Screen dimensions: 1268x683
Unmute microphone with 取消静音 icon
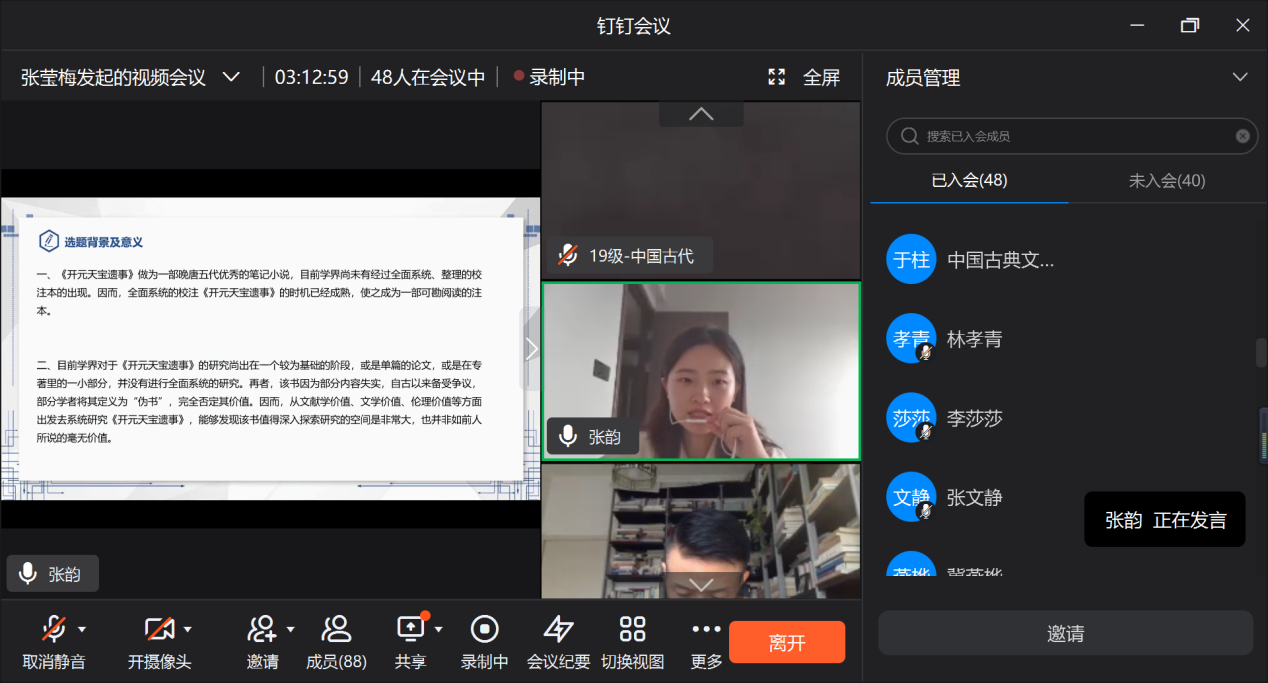[x=53, y=630]
